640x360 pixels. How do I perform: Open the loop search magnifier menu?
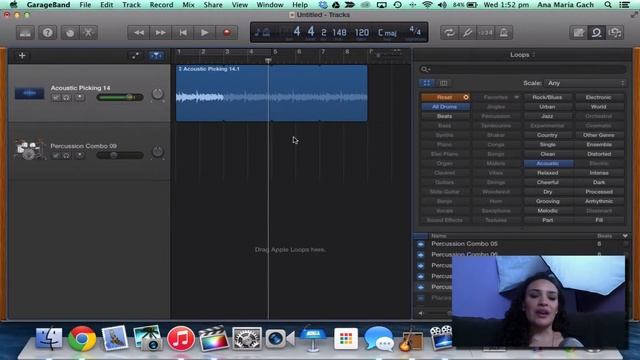[425, 69]
